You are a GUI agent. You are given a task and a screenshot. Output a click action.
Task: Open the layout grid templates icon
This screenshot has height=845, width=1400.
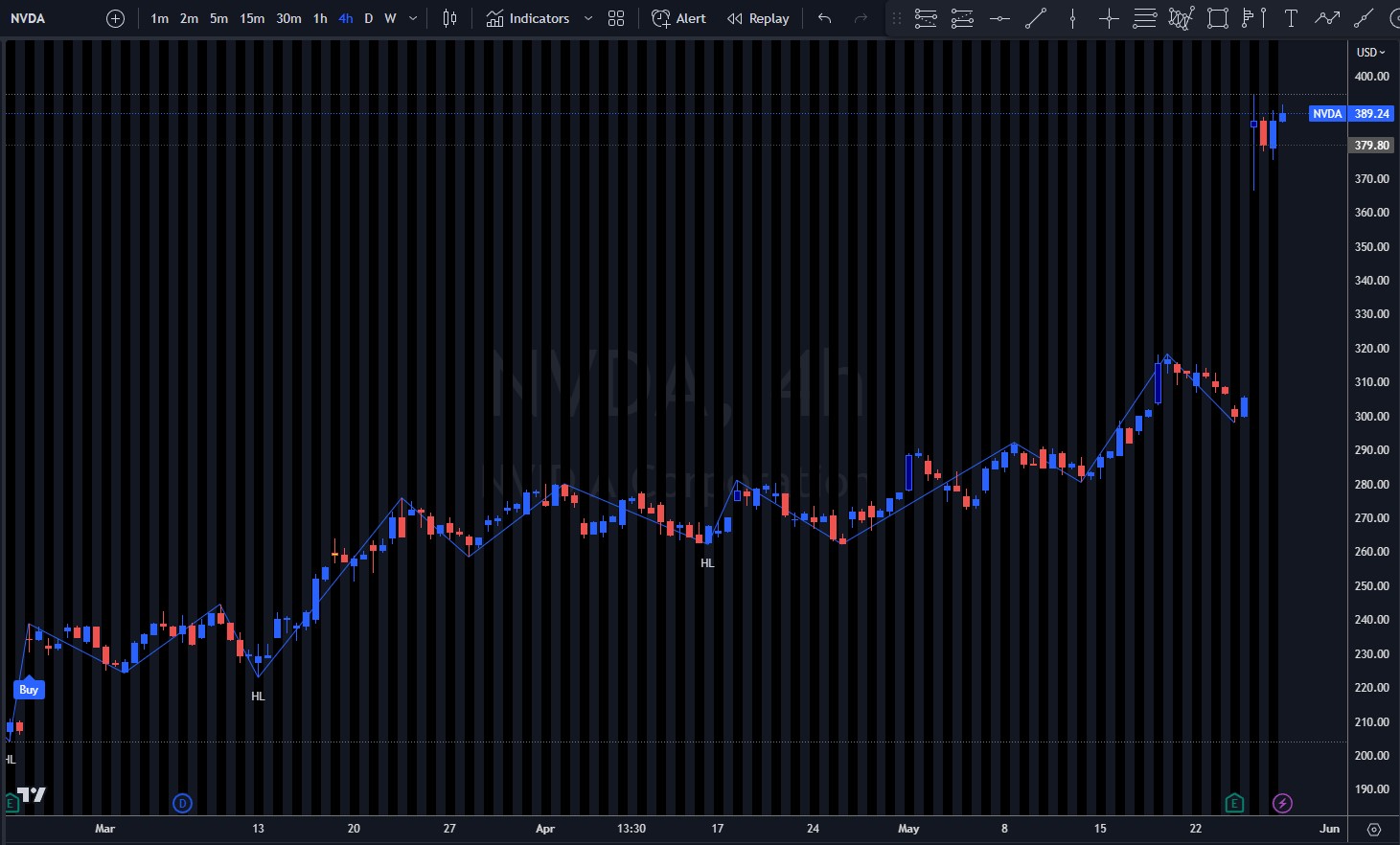pos(616,18)
